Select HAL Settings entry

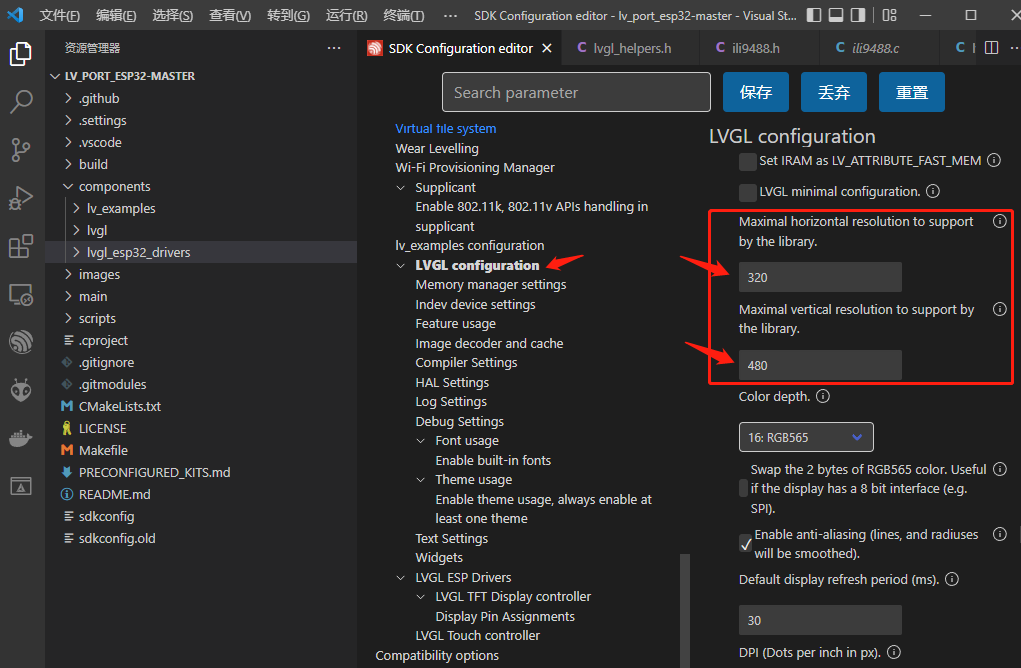452,382
